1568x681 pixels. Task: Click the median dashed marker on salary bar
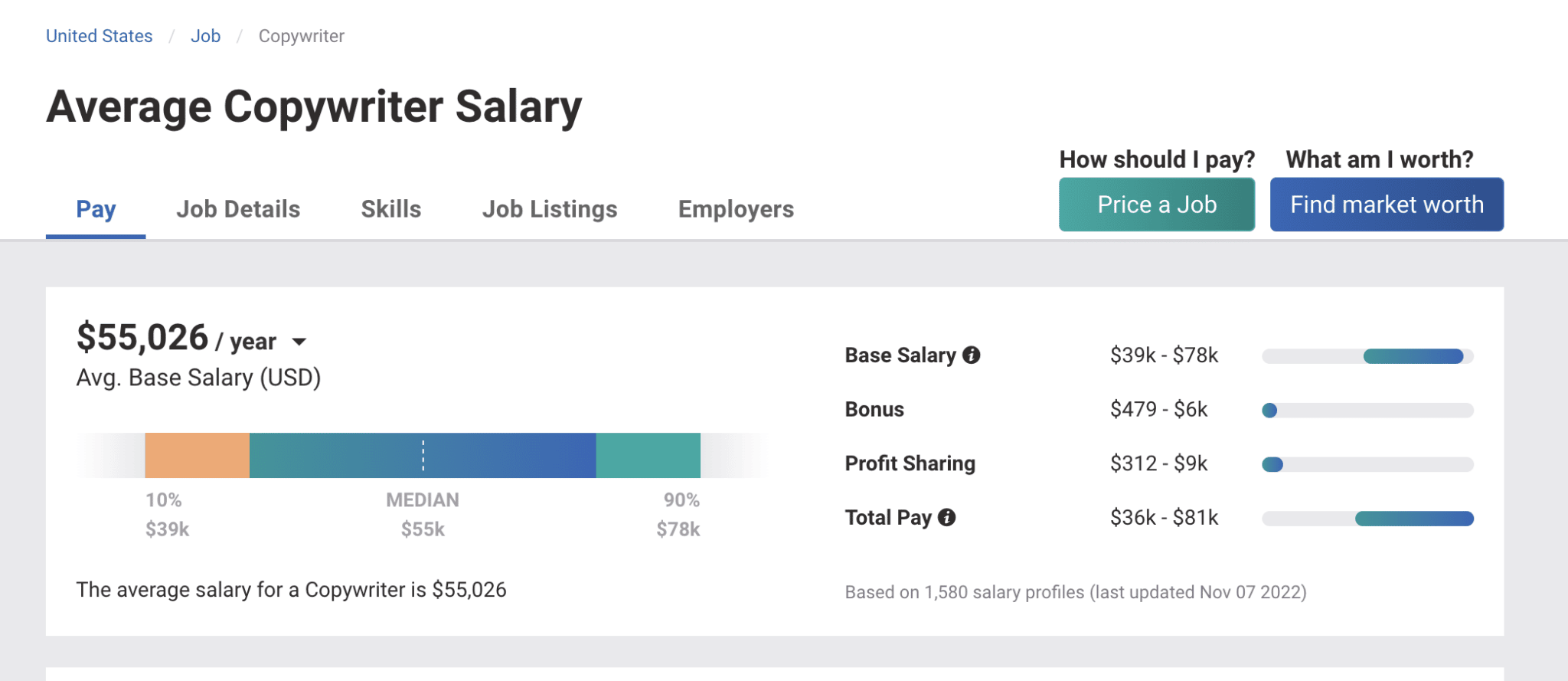[x=423, y=455]
